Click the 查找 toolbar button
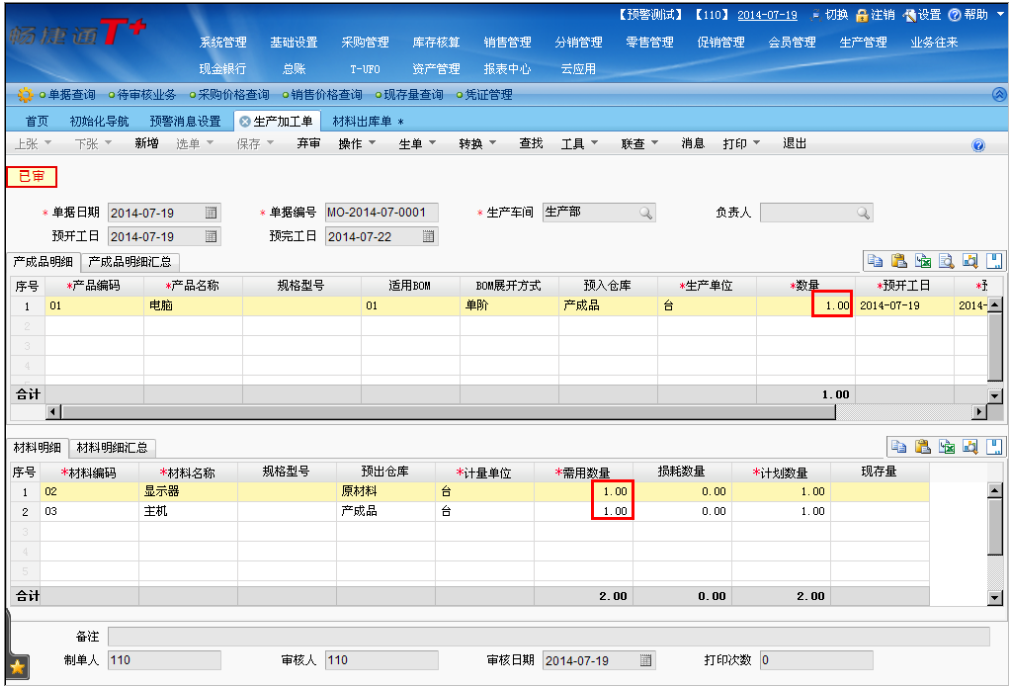 pos(531,143)
